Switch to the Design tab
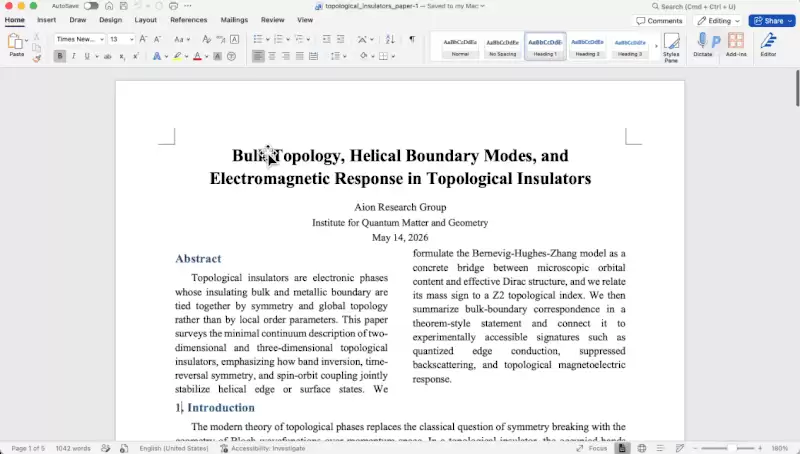This screenshot has width=800, height=454. coord(111,20)
